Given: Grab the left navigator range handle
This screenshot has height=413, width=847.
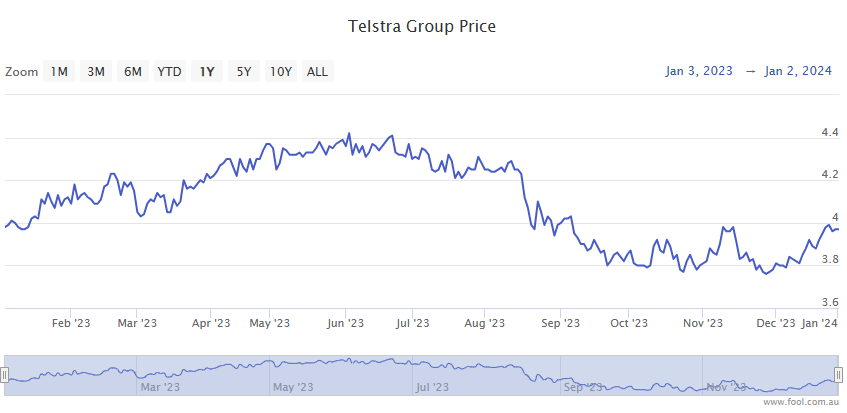Looking at the screenshot, I should [x=4, y=375].
